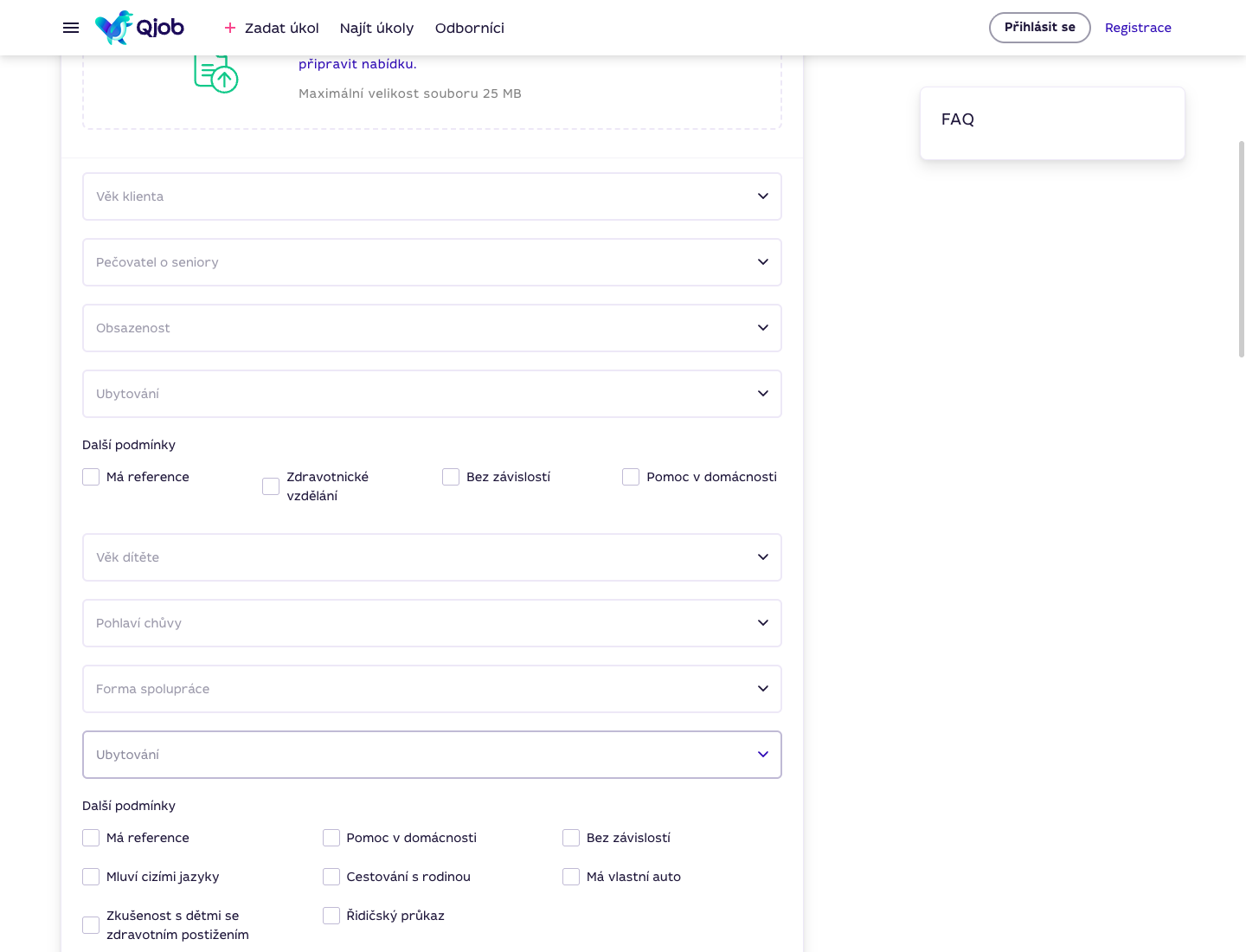Tick the Mluví cizími jazyky checkbox
Screen dimensions: 1246x952
pyautogui.click(x=91, y=877)
